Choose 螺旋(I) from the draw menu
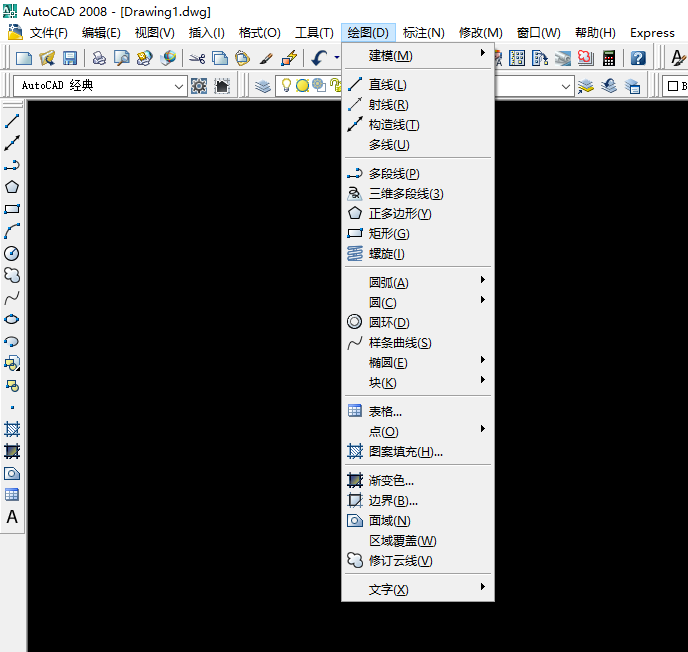 tap(418, 254)
